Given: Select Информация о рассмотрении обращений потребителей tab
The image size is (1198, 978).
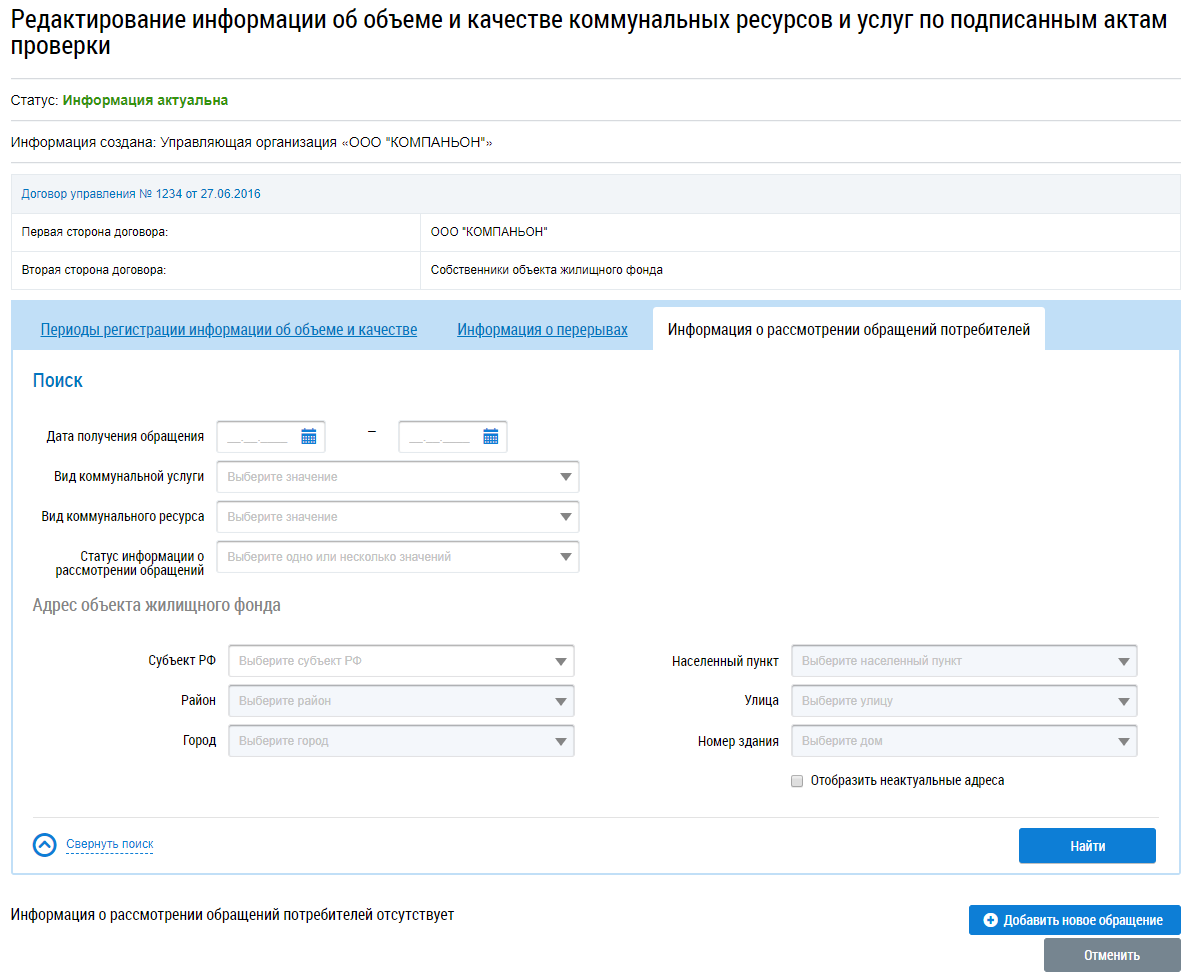Looking at the screenshot, I should click(849, 329).
